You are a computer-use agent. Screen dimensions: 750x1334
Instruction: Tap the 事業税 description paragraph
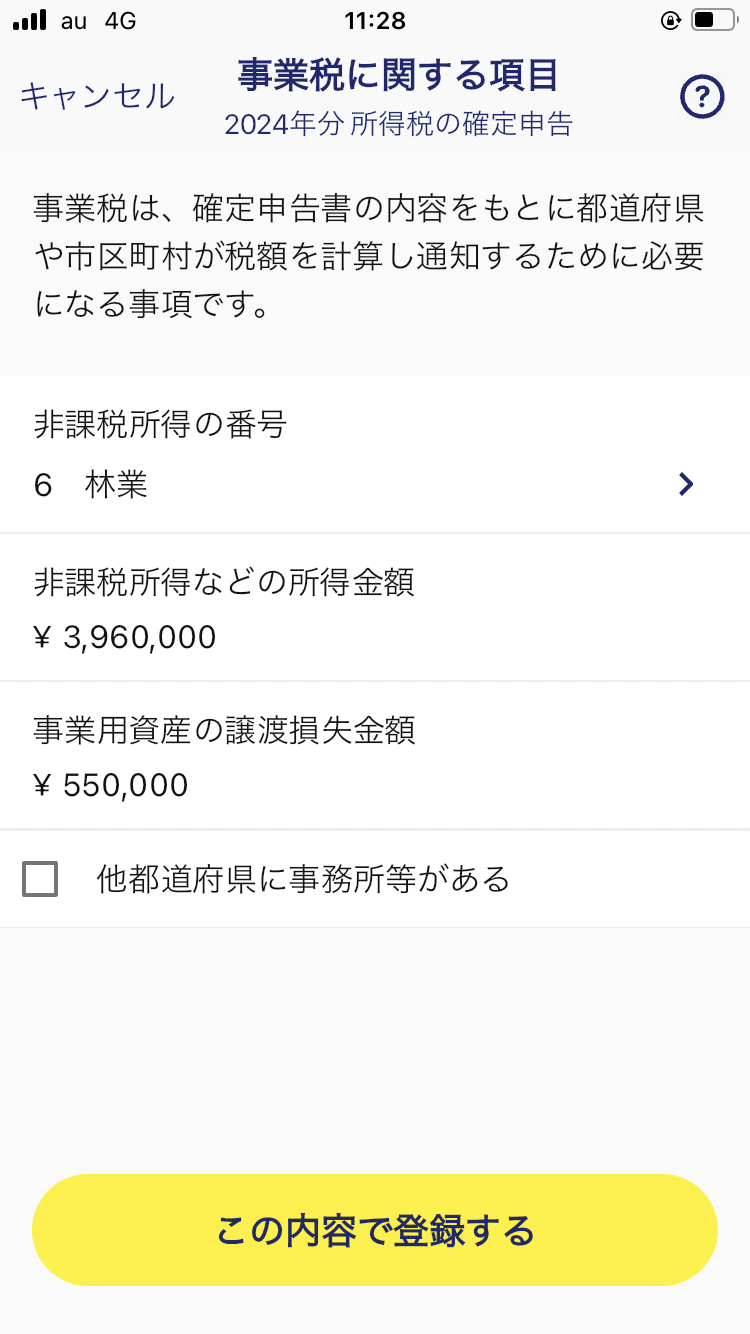tap(369, 256)
